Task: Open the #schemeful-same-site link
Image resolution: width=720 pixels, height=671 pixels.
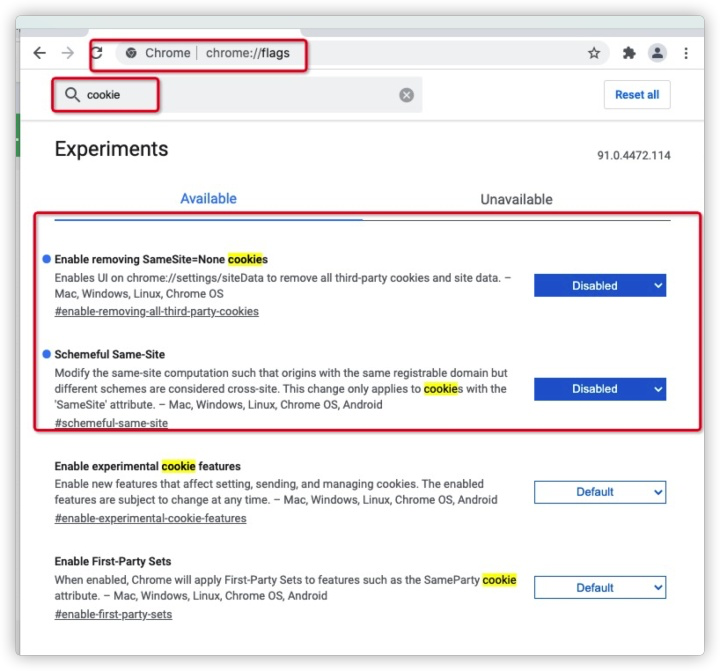Action: pos(111,423)
